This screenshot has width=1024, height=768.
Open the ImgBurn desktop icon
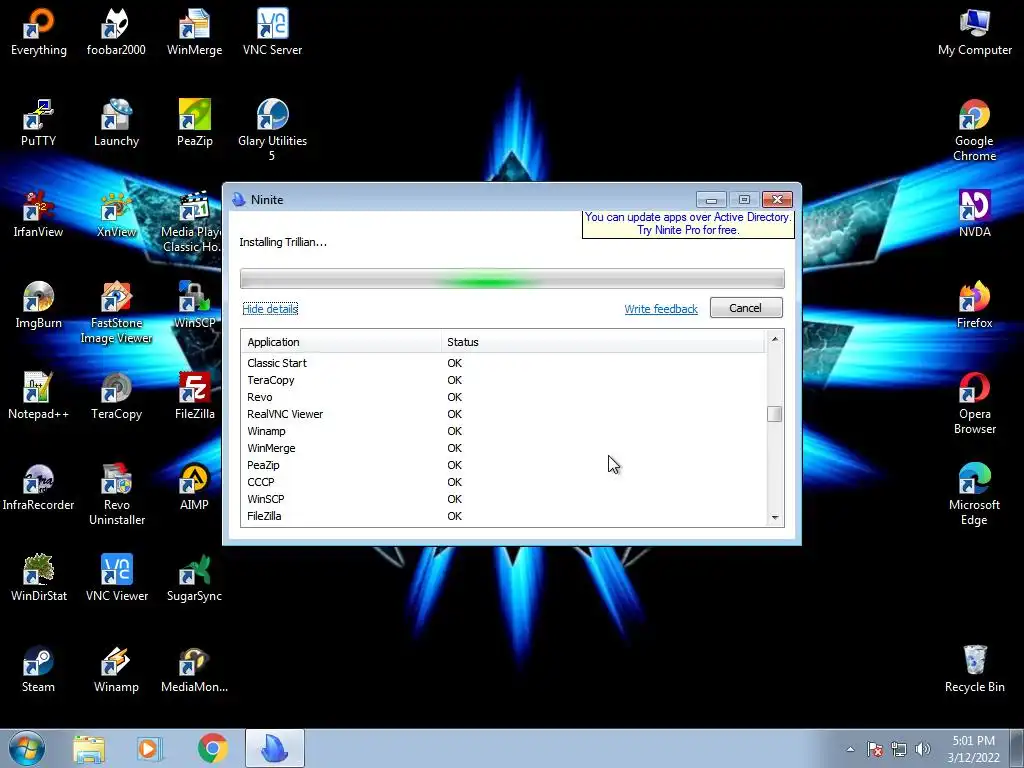(39, 306)
